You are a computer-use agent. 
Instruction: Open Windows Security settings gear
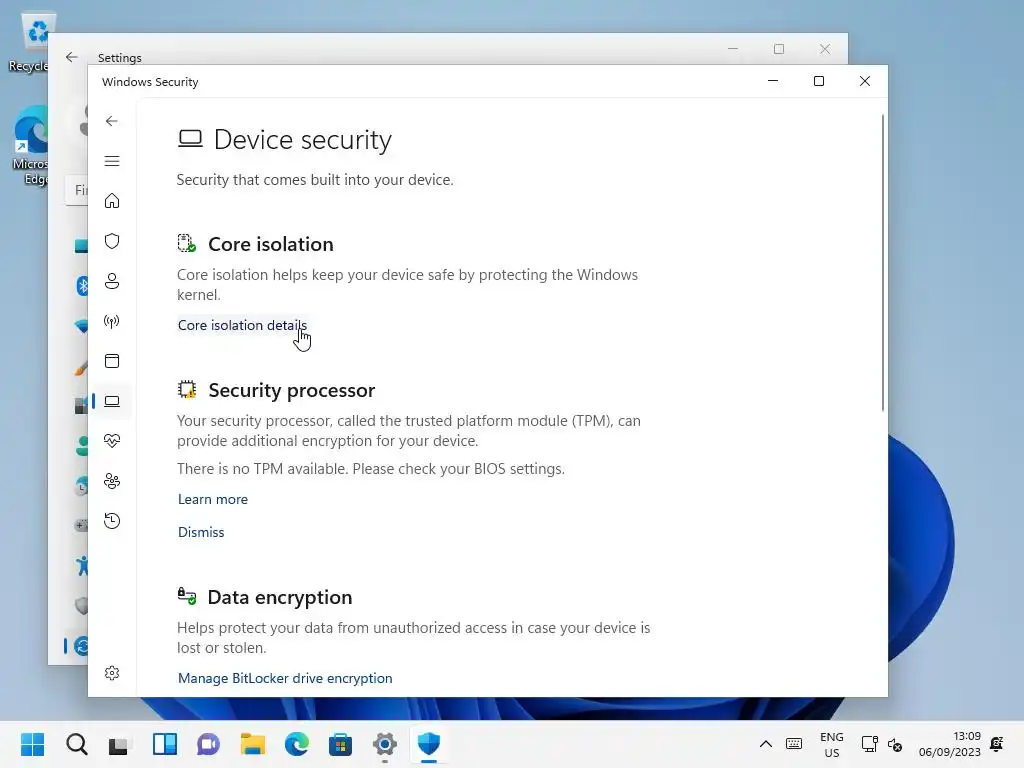point(112,673)
